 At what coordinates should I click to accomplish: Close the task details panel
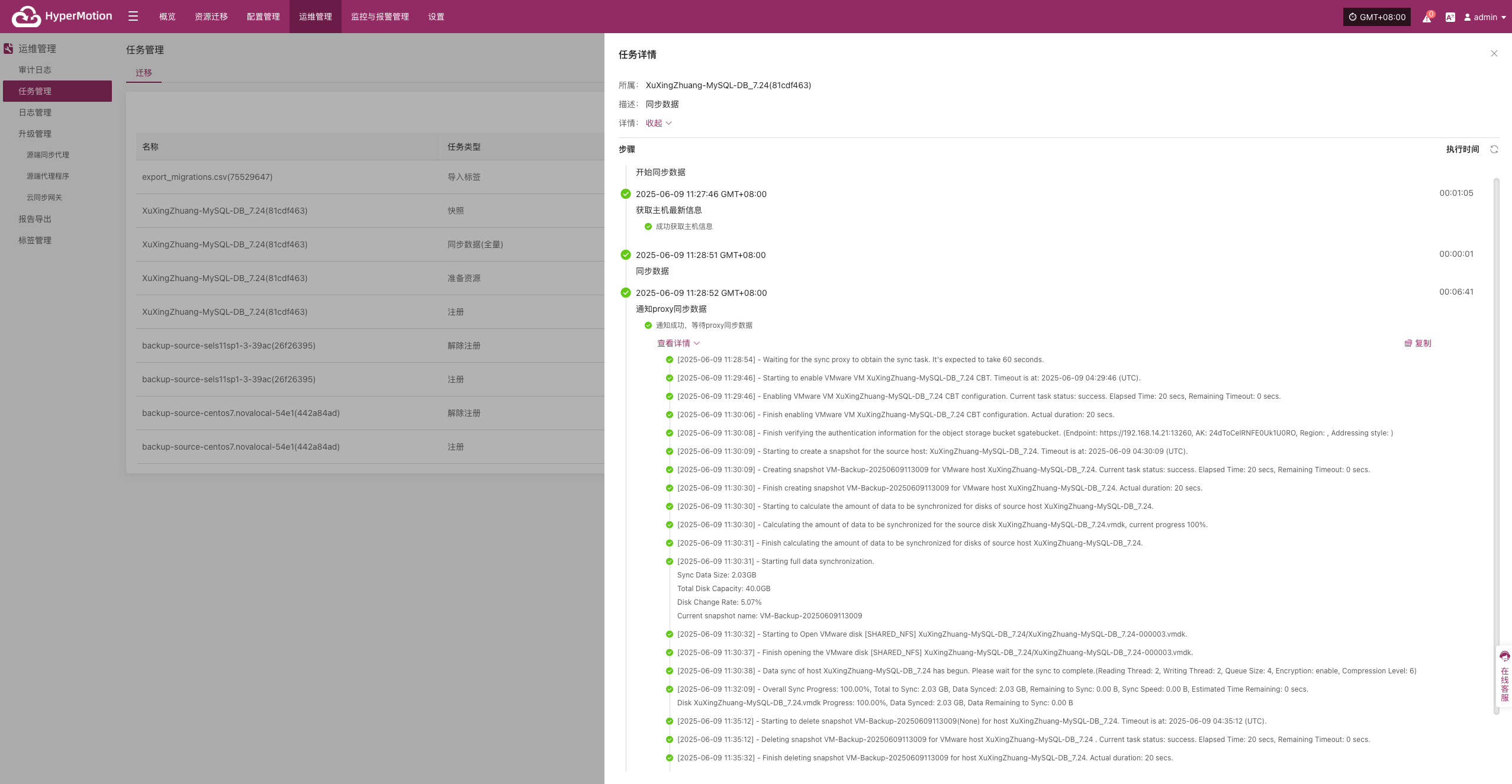pyautogui.click(x=1494, y=53)
